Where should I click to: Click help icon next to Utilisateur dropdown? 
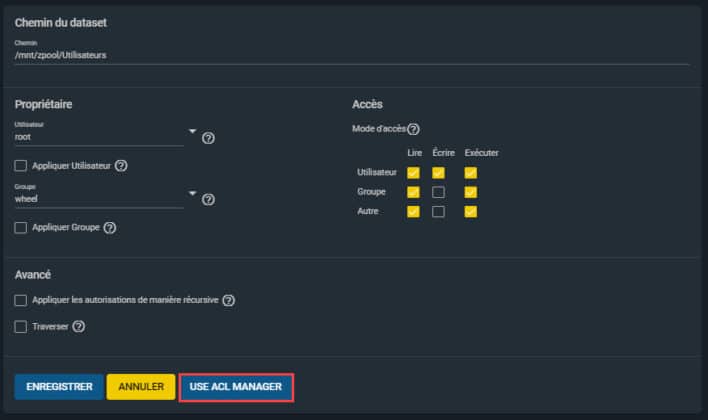coord(208,138)
